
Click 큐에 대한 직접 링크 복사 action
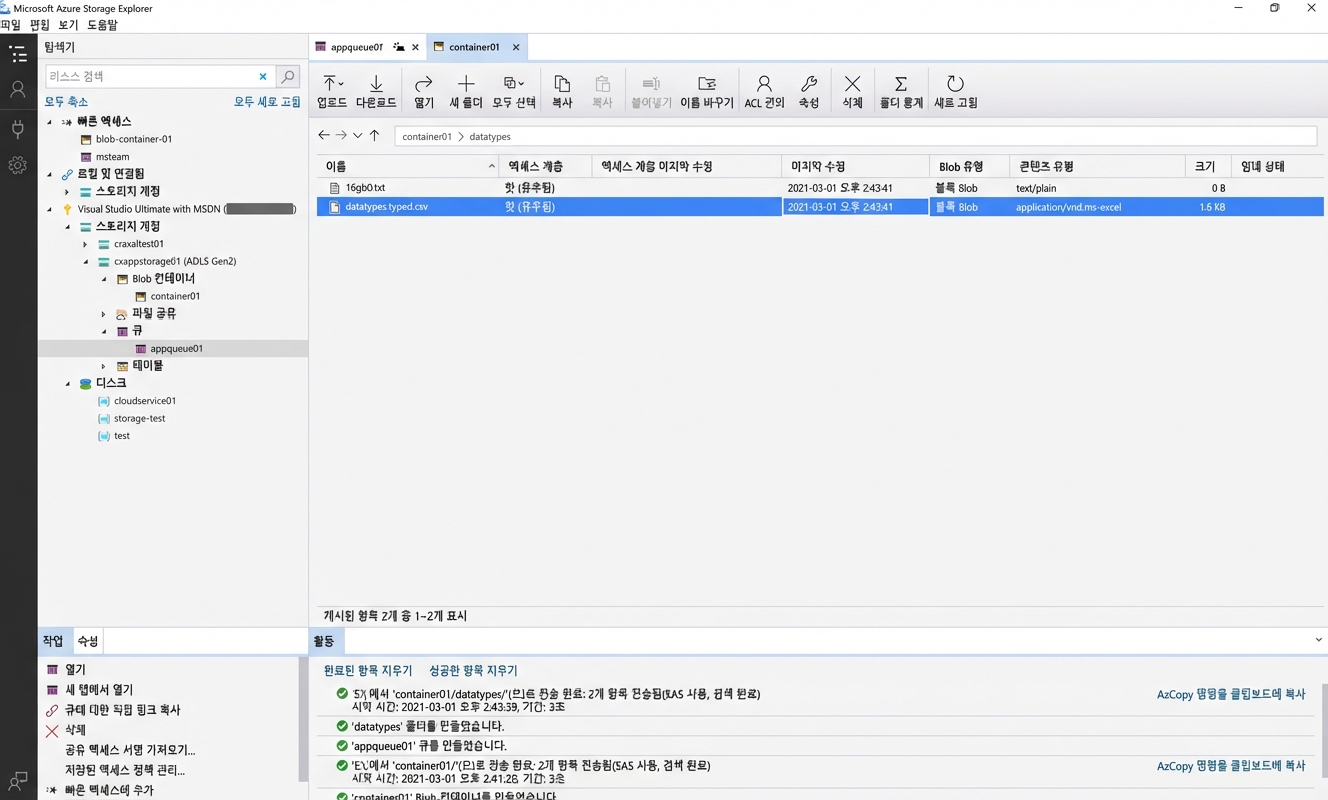[123, 710]
